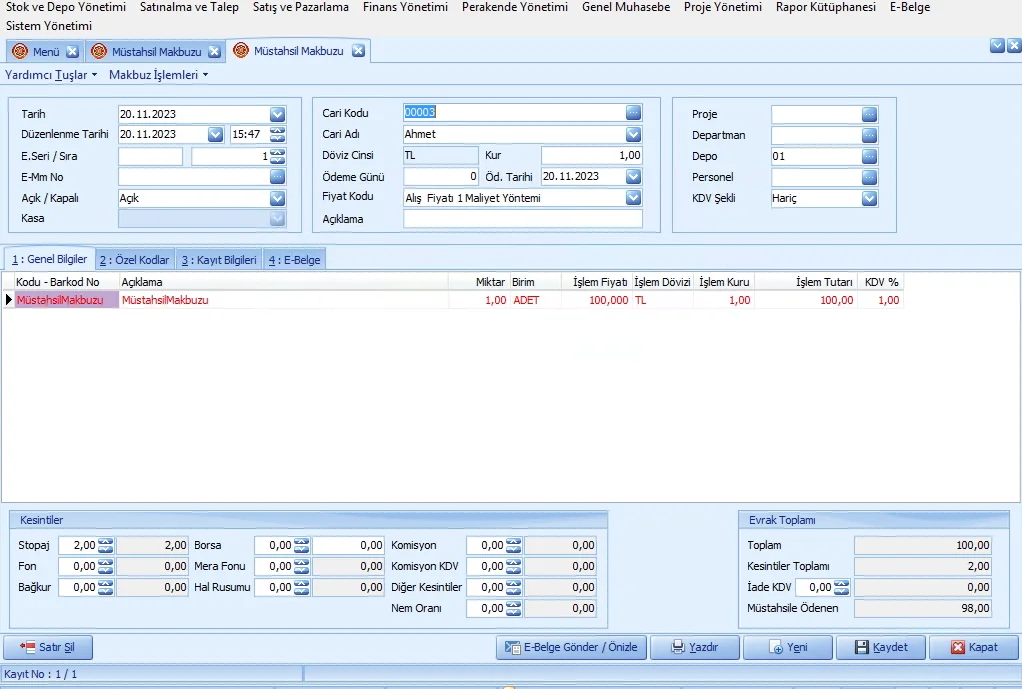This screenshot has height=689, width=1022.
Task: Click the Proje field lookup button
Action: (x=869, y=114)
